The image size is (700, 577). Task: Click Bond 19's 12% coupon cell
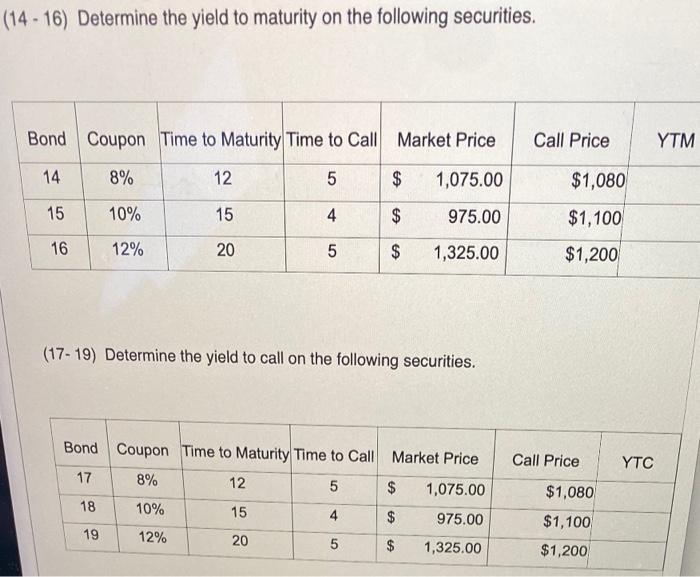click(x=150, y=538)
